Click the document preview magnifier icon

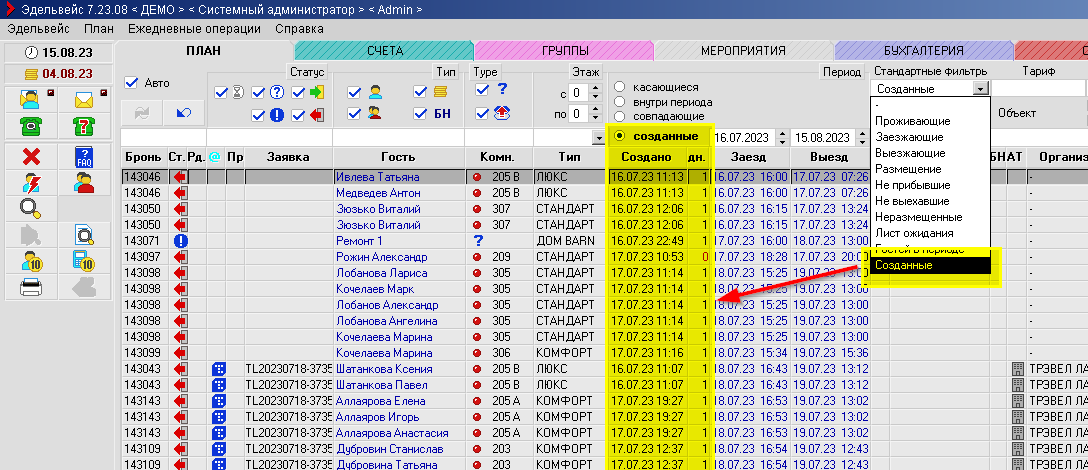(83, 235)
